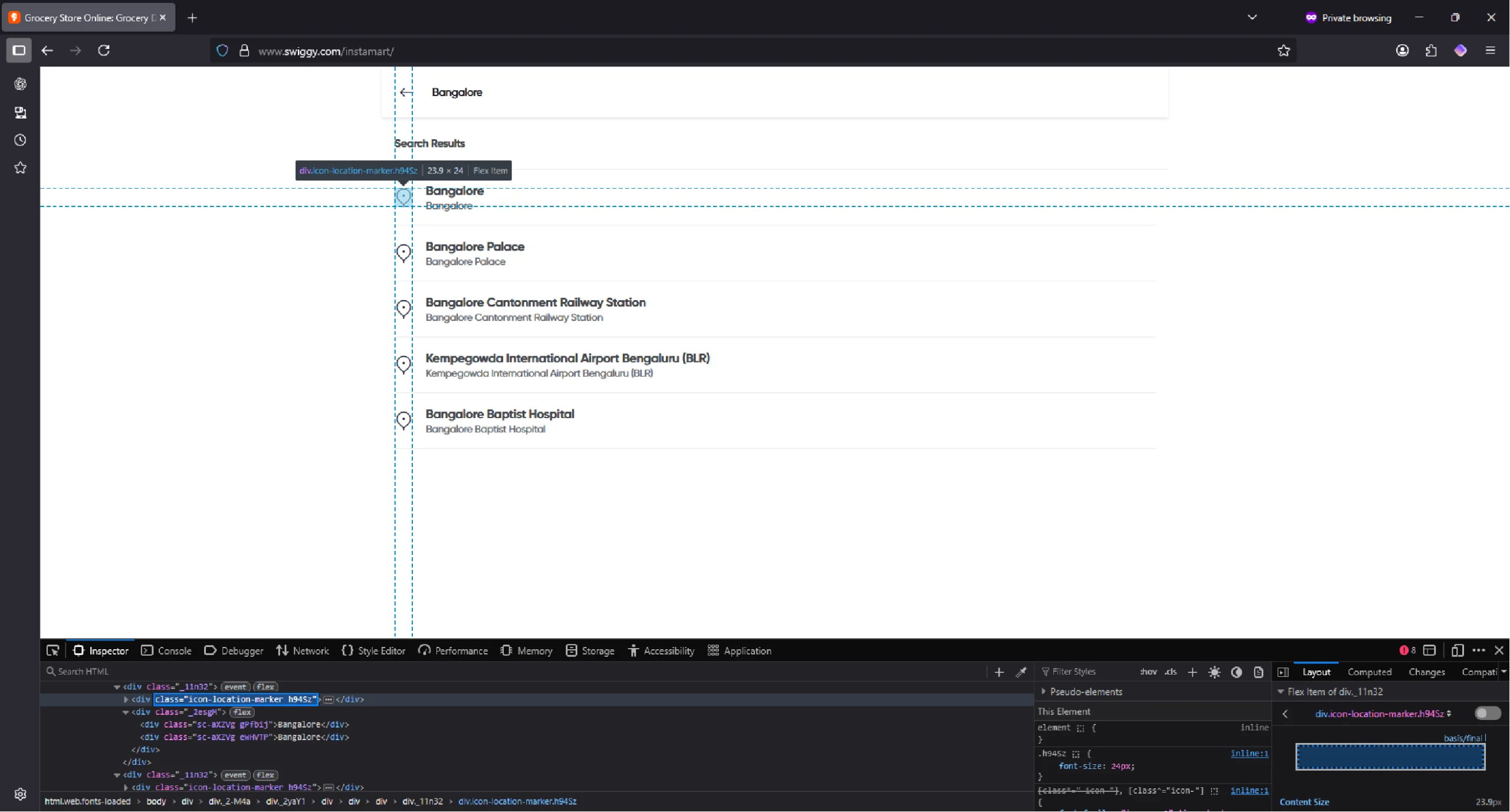Select an iframe with the frame picker icon
Screen dimensions: 1510x812
pos(1430,651)
